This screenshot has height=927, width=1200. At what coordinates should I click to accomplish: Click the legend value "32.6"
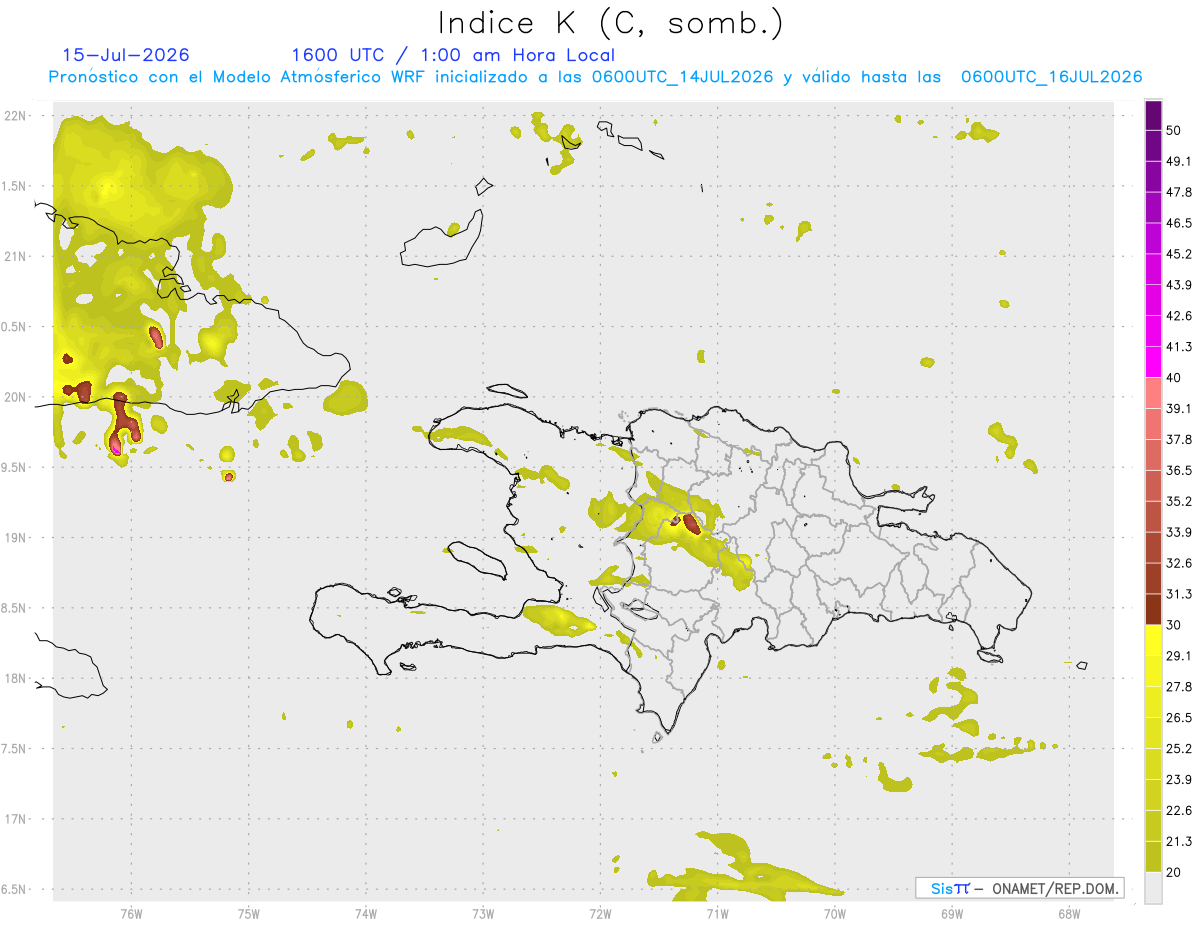click(x=1181, y=563)
